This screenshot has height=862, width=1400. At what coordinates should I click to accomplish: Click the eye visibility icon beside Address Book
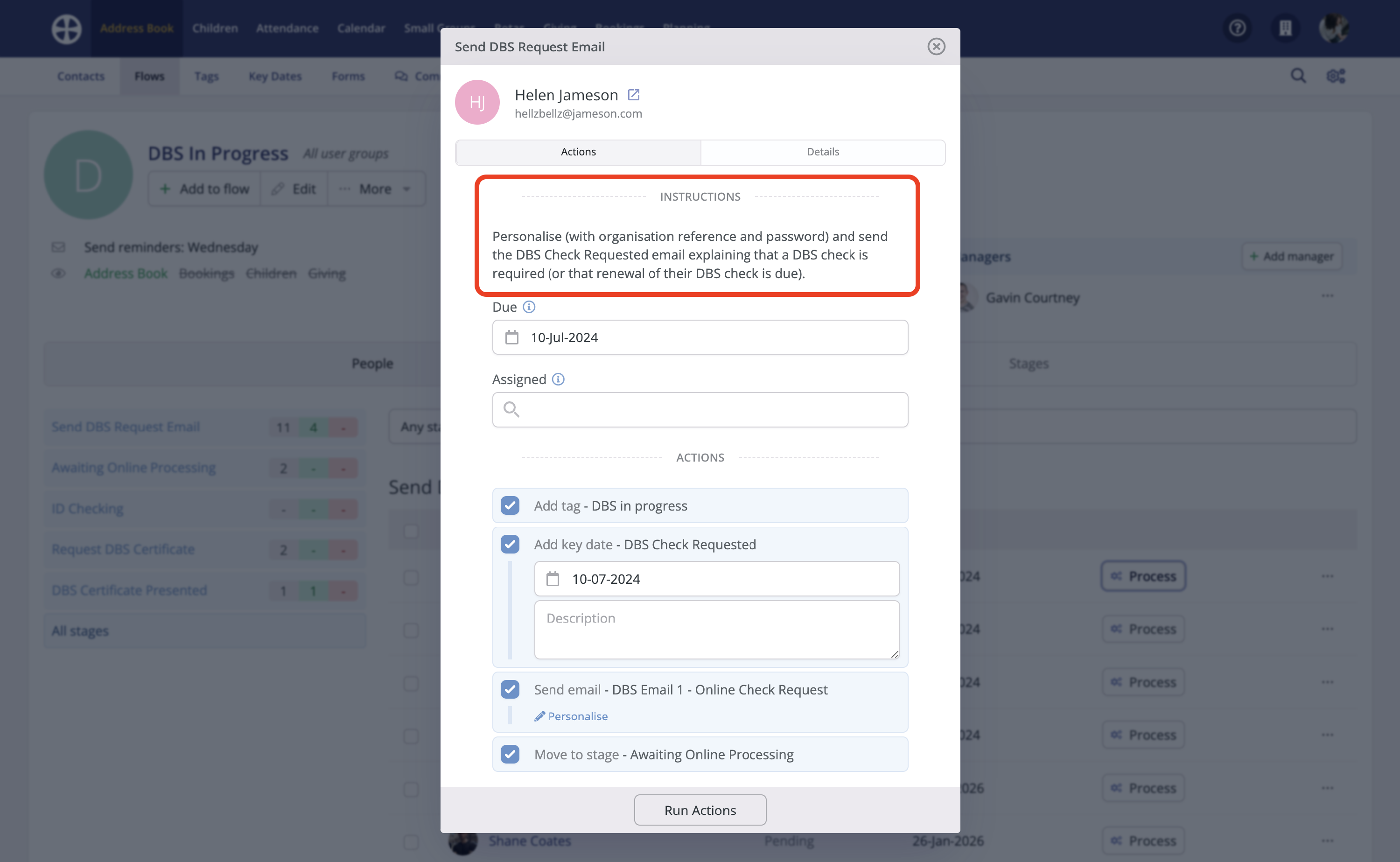(x=58, y=273)
